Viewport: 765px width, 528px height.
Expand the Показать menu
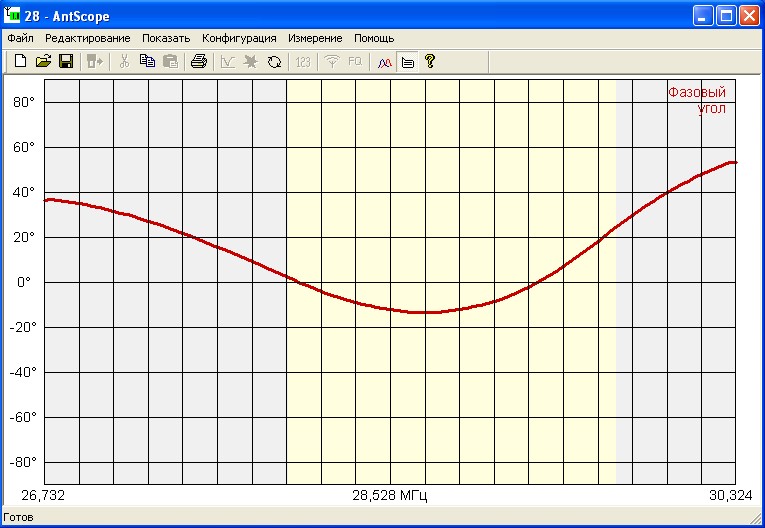165,38
